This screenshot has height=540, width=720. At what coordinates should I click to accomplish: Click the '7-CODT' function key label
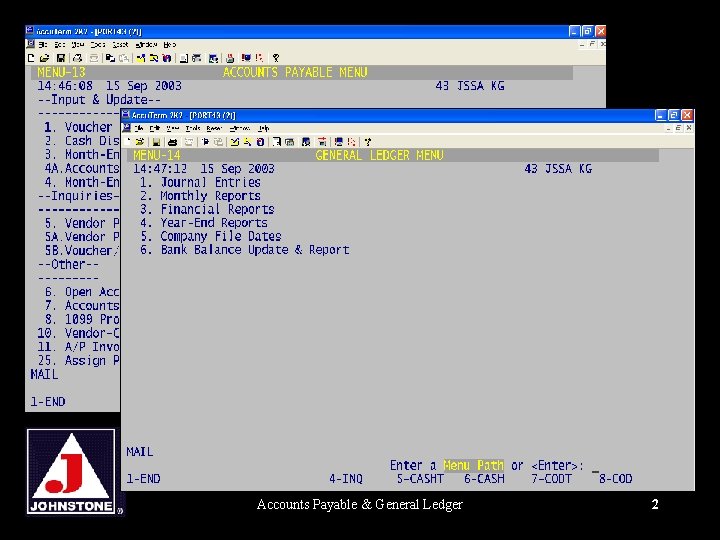pyautogui.click(x=551, y=479)
